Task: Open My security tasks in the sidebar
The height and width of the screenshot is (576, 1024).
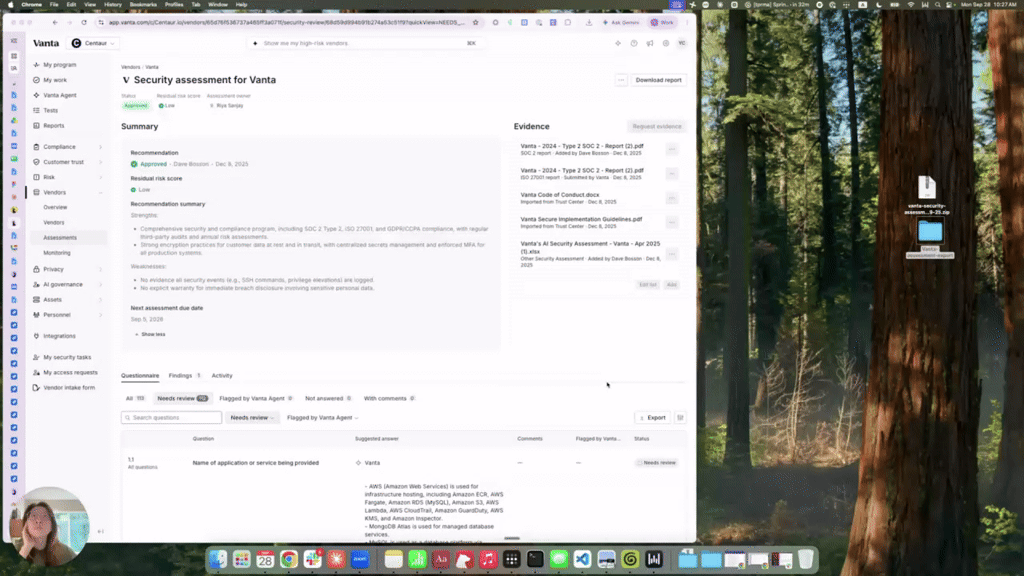Action: pyautogui.click(x=67, y=357)
